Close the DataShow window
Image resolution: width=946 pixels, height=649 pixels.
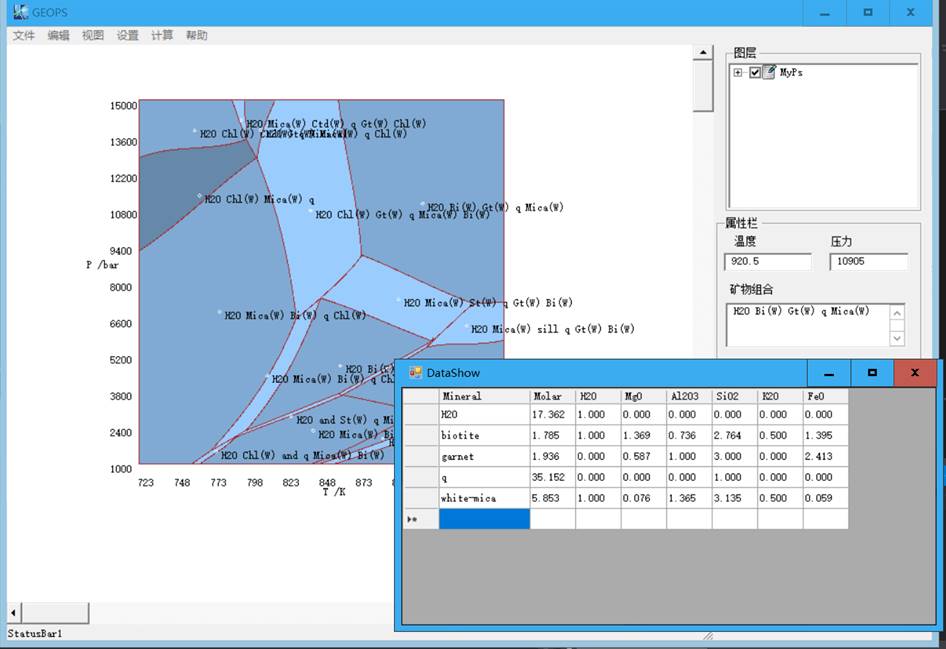click(x=915, y=373)
